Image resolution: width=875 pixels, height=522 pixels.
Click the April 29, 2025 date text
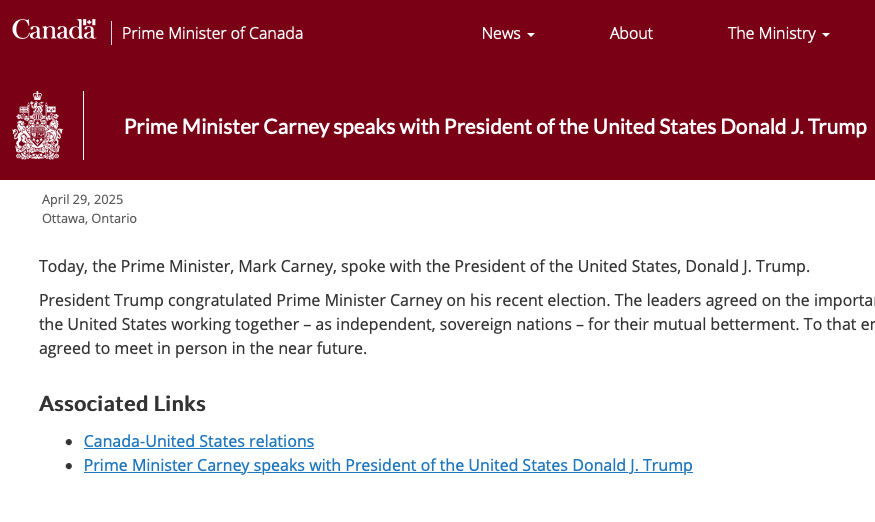pos(83,199)
